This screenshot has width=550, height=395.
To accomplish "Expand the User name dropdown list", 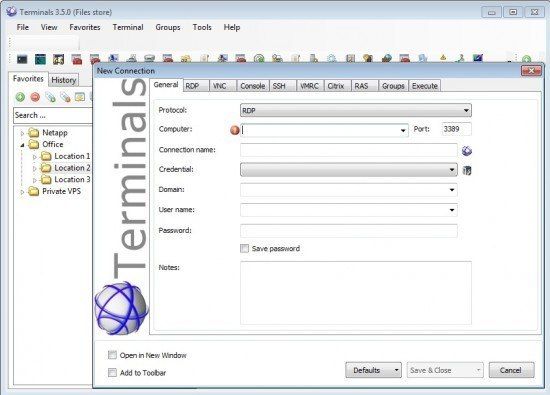I will coord(452,210).
